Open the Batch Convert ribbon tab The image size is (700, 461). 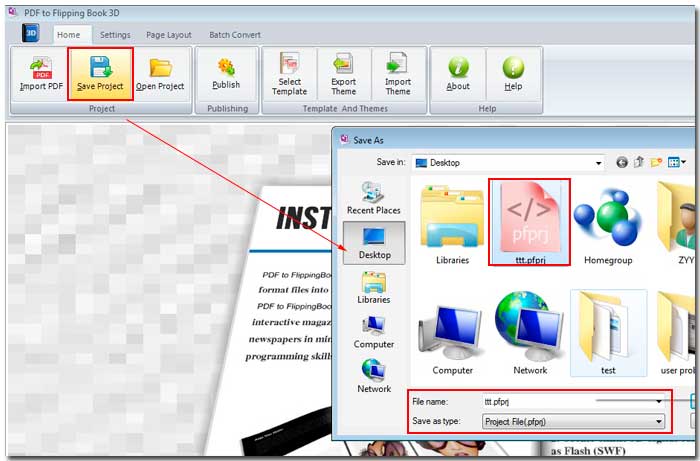point(235,35)
